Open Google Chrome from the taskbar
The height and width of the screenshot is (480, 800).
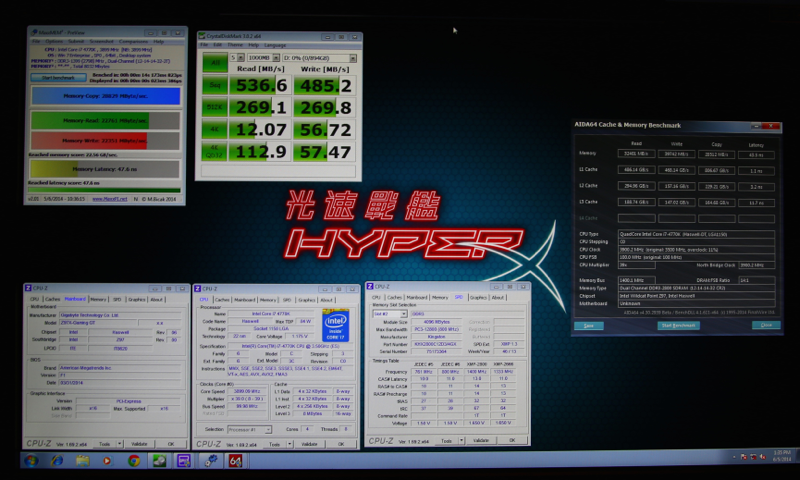coord(133,461)
